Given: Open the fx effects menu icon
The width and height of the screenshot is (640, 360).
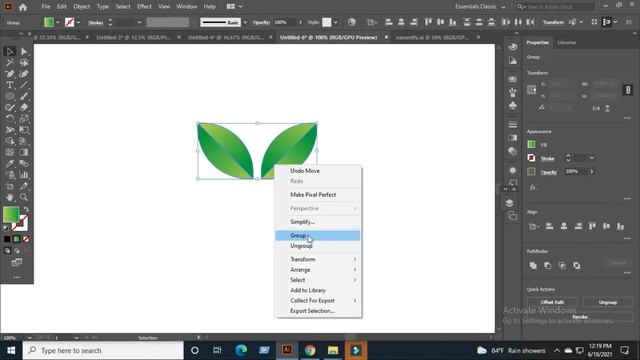Looking at the screenshot, I should coord(533,187).
